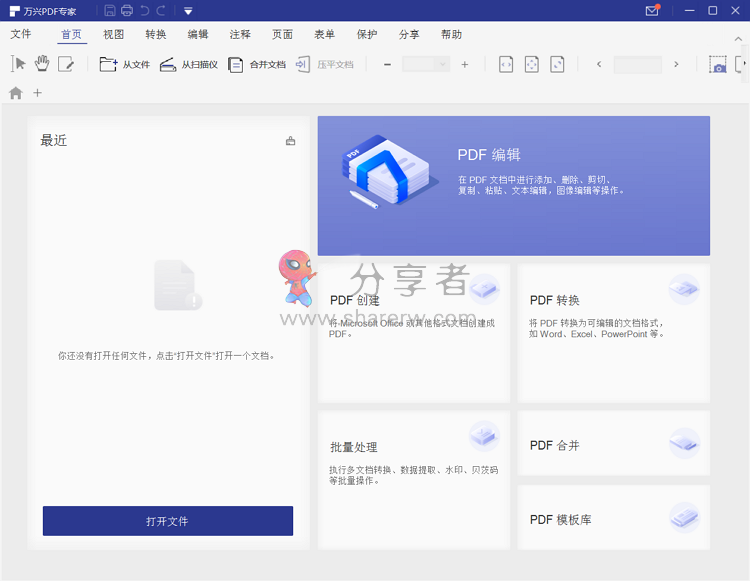The width and height of the screenshot is (750, 581).
Task: Open the 批量处理 card
Action: coord(414,480)
